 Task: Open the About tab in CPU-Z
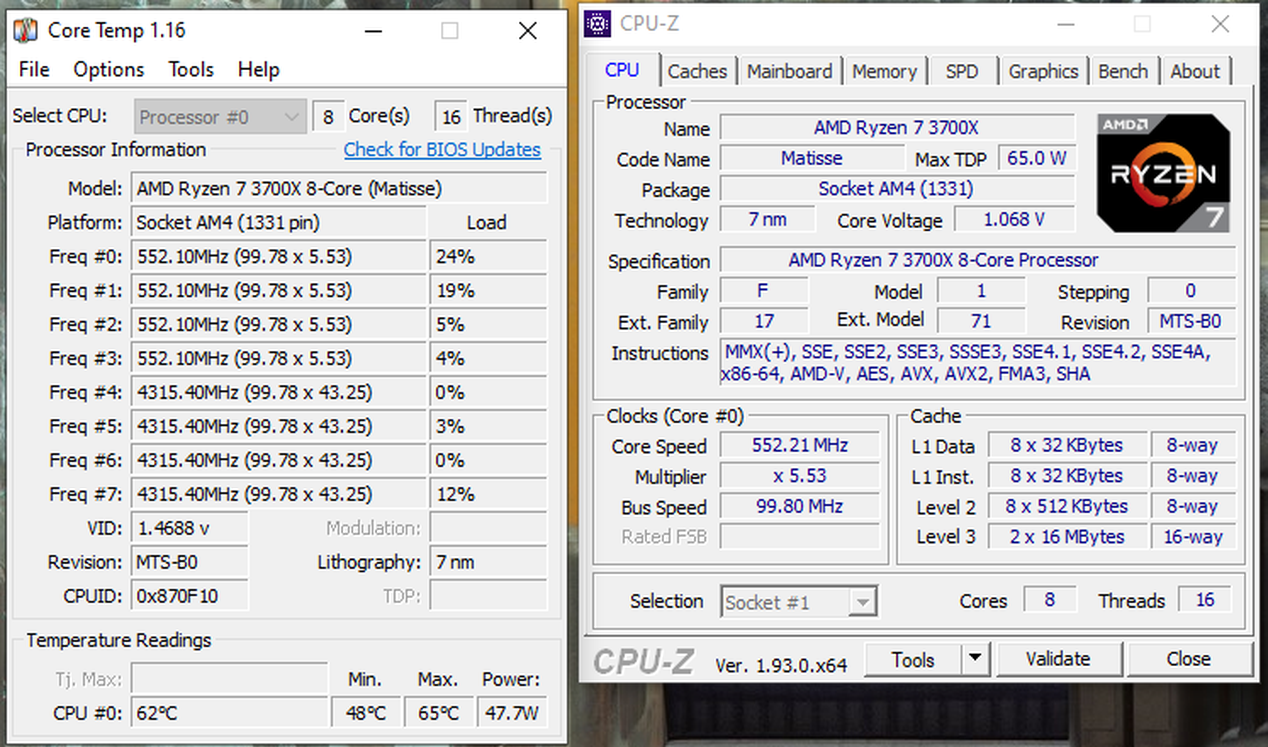1195,71
